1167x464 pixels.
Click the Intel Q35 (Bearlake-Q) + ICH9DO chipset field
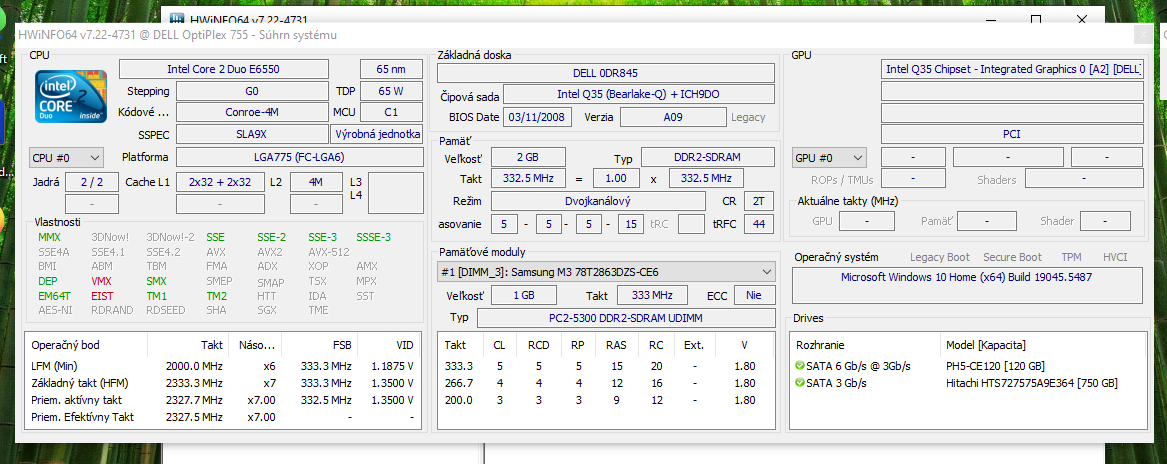pyautogui.click(x=639, y=95)
